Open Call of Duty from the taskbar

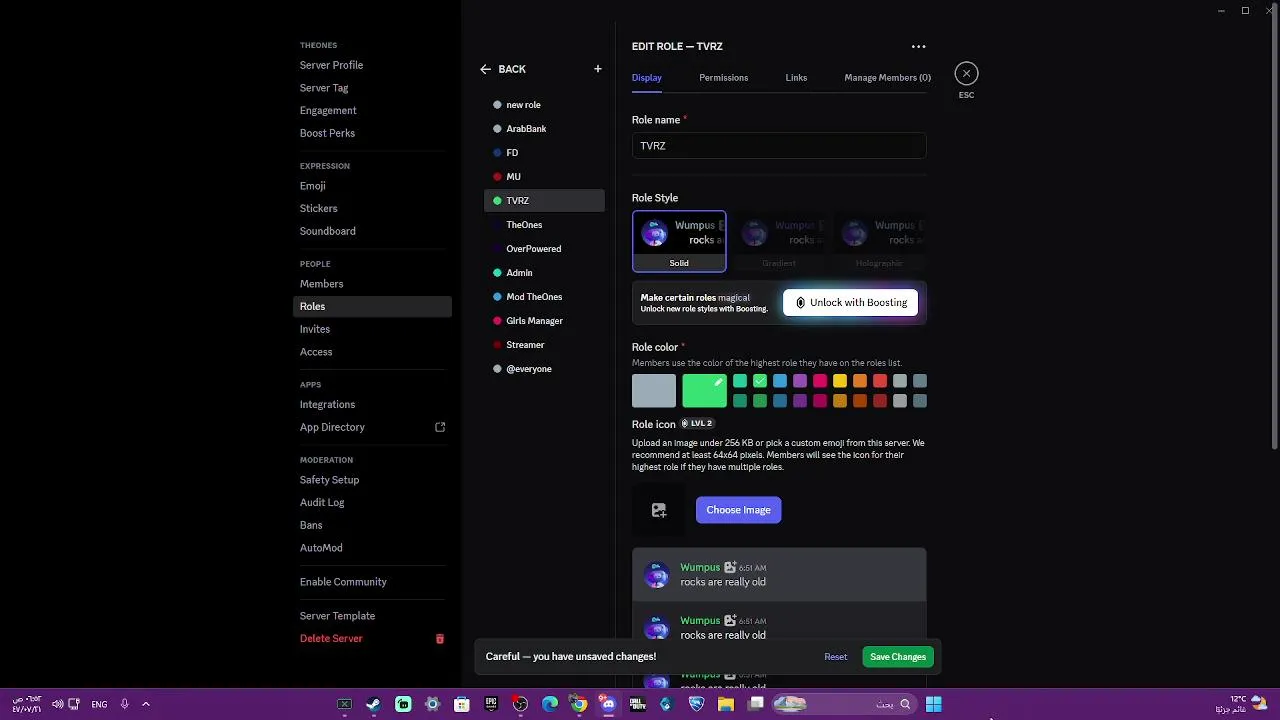637,704
